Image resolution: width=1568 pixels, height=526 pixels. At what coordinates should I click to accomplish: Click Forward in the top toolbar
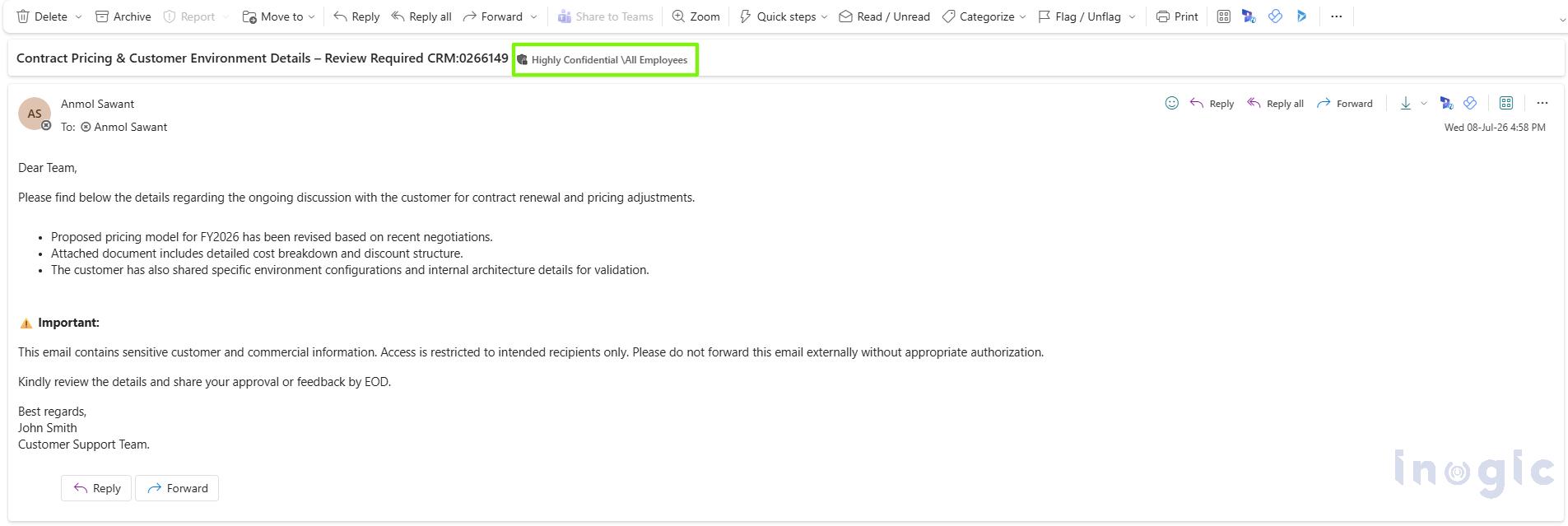pos(492,16)
